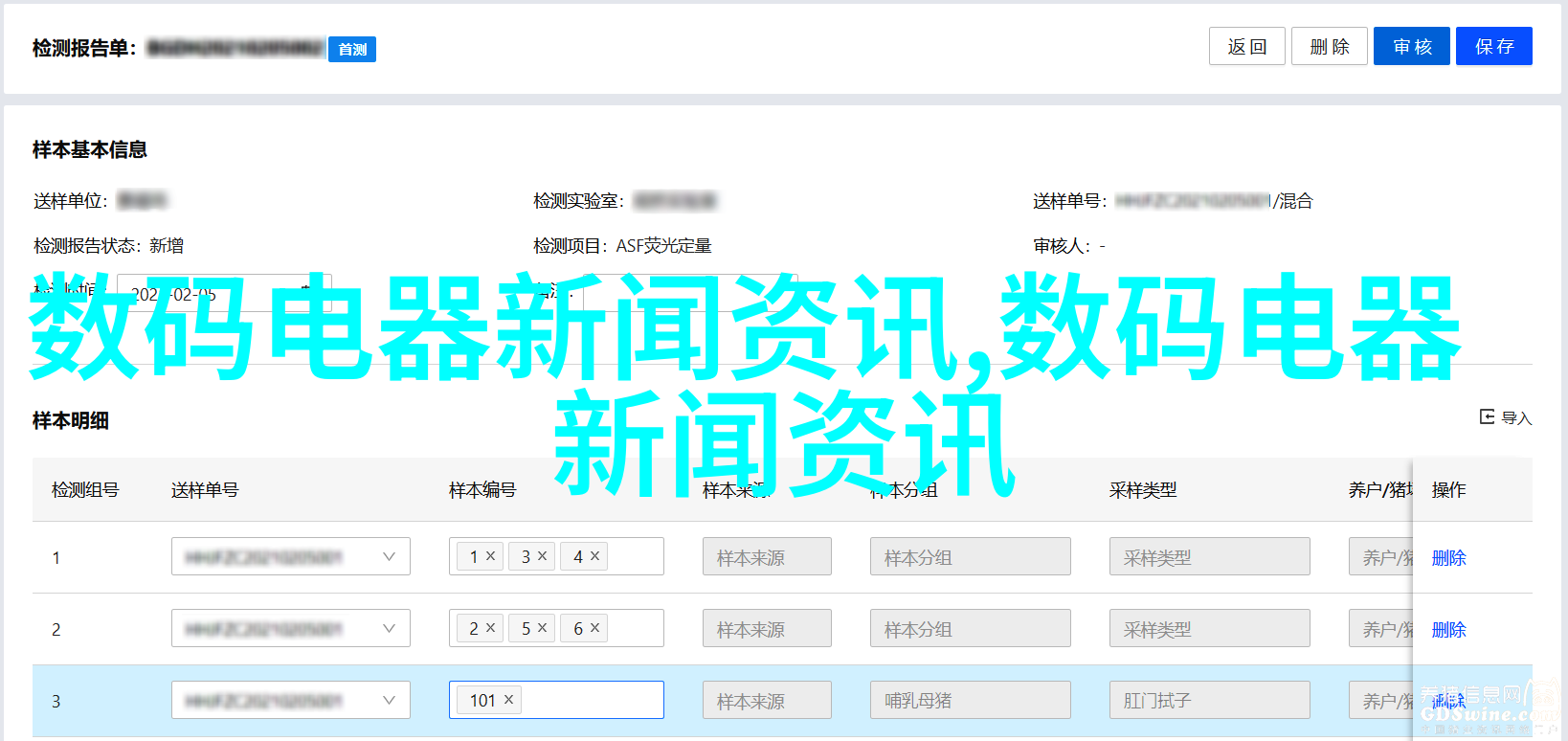
Task: Click 肛门拭子 field in row 3
Action: click(x=1210, y=700)
